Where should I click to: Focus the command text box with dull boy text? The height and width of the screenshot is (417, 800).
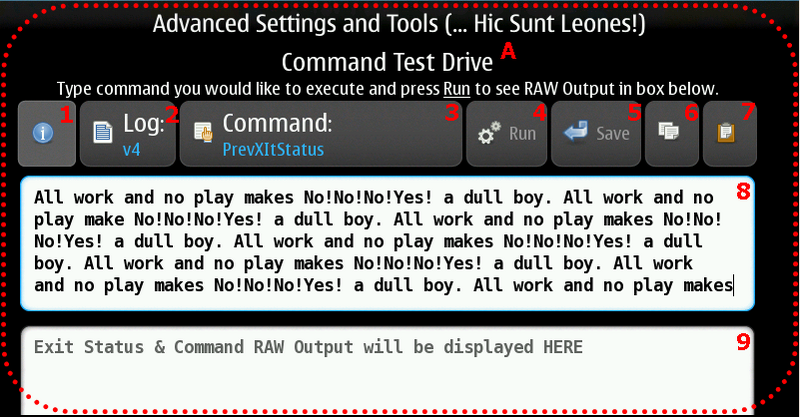pos(387,243)
